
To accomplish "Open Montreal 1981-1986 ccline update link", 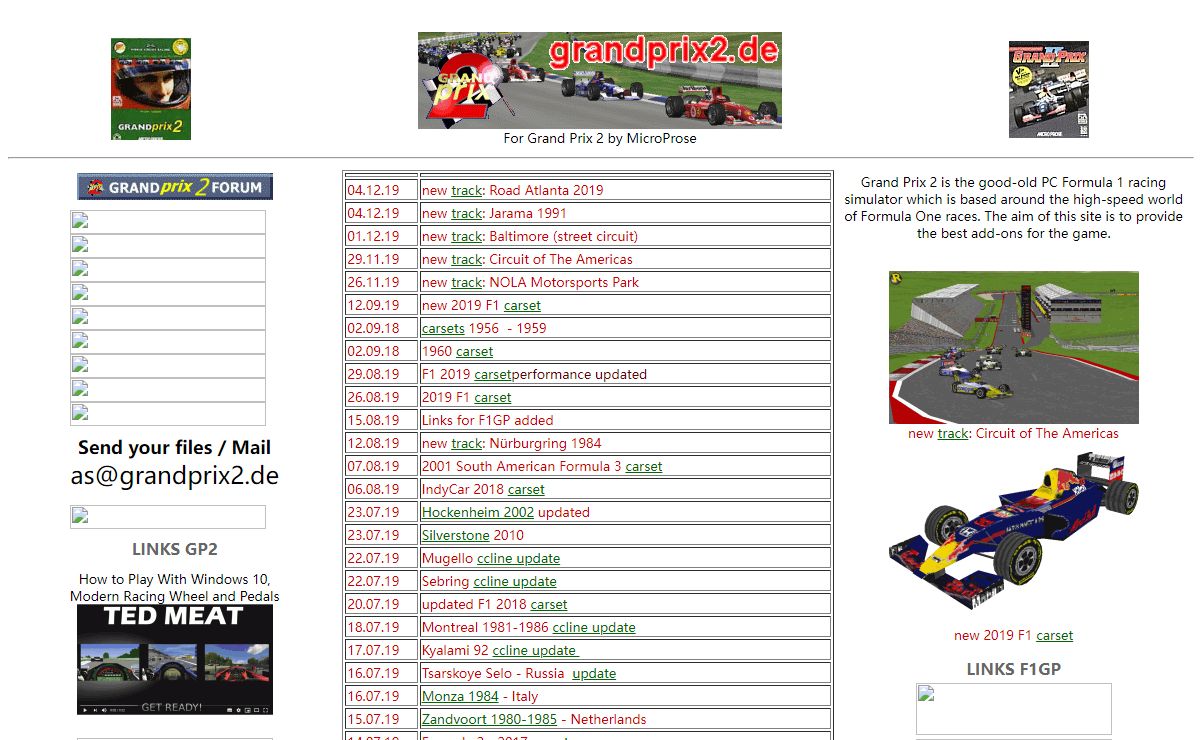I will [594, 627].
